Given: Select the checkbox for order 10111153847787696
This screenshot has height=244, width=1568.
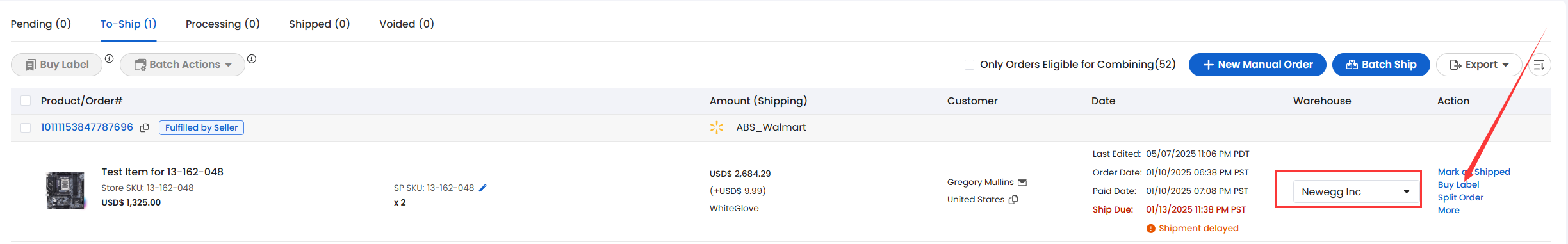Looking at the screenshot, I should (x=26, y=127).
